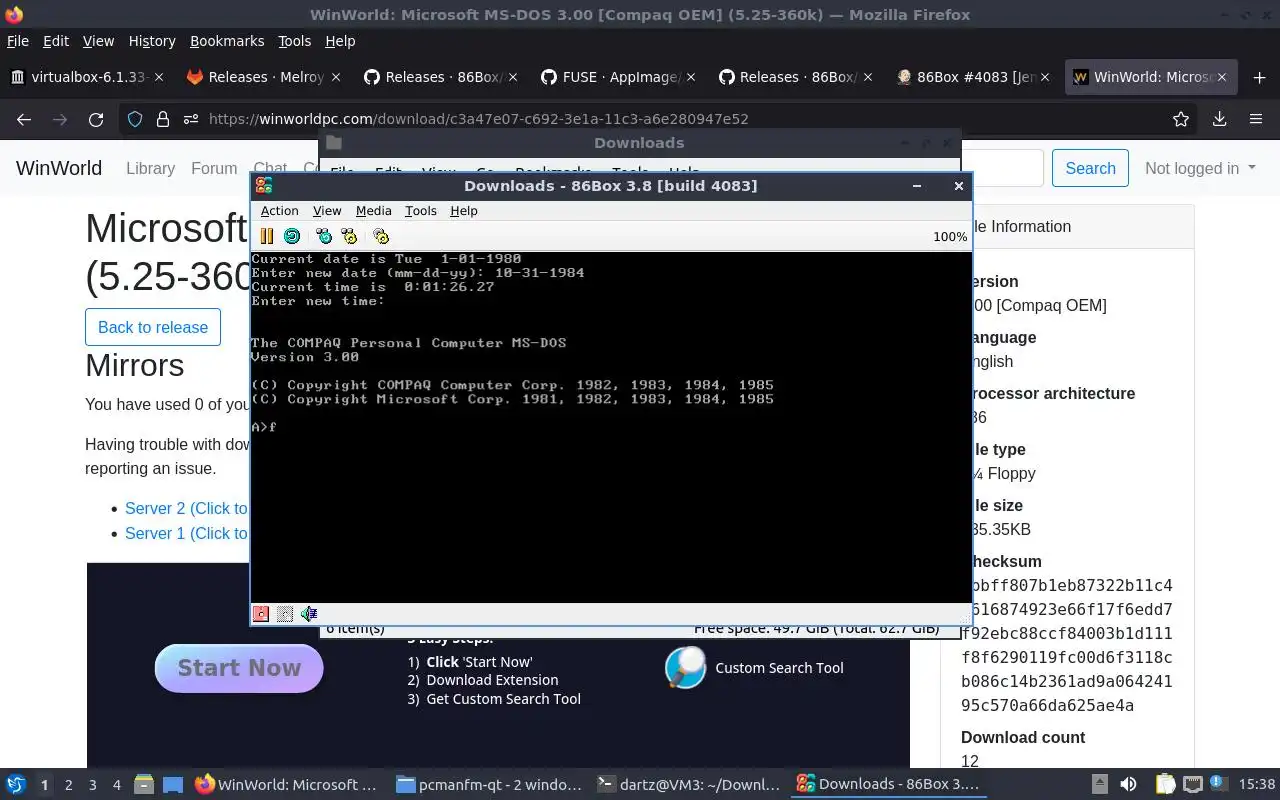The image size is (1280, 800).
Task: Open 86Box Help menu
Action: [464, 211]
